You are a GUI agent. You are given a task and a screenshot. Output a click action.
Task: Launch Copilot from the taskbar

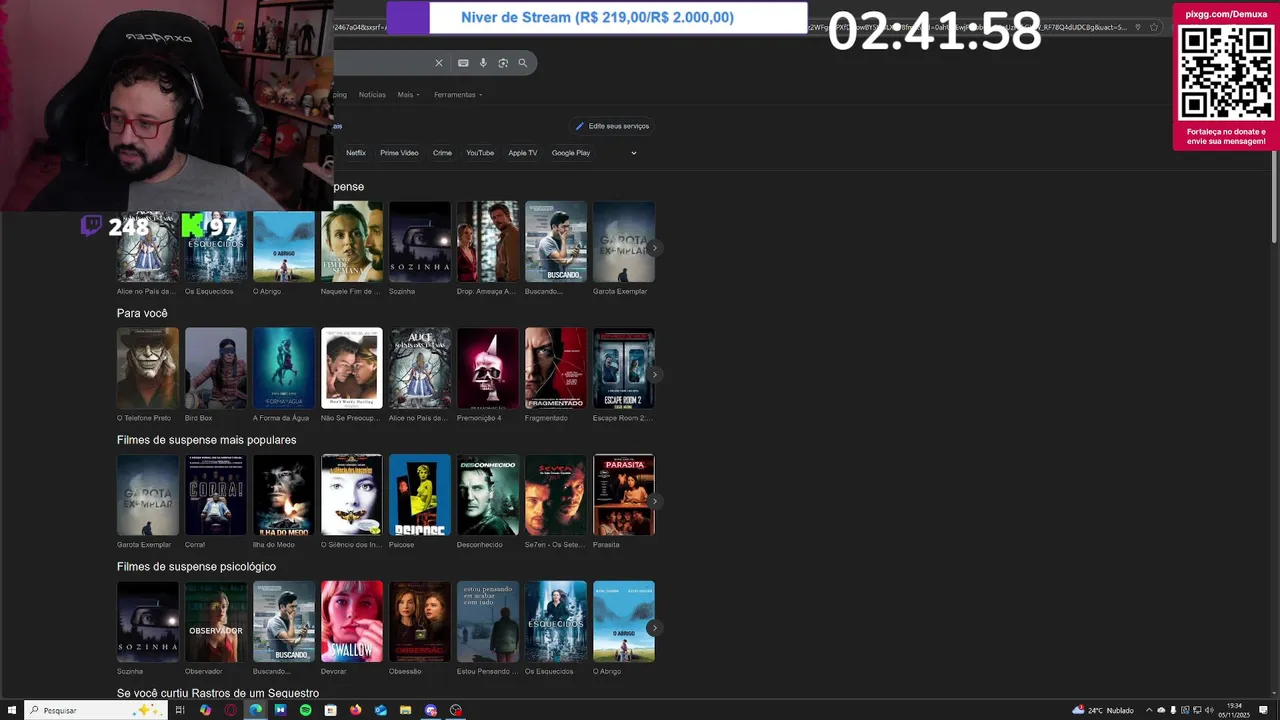tap(205, 710)
